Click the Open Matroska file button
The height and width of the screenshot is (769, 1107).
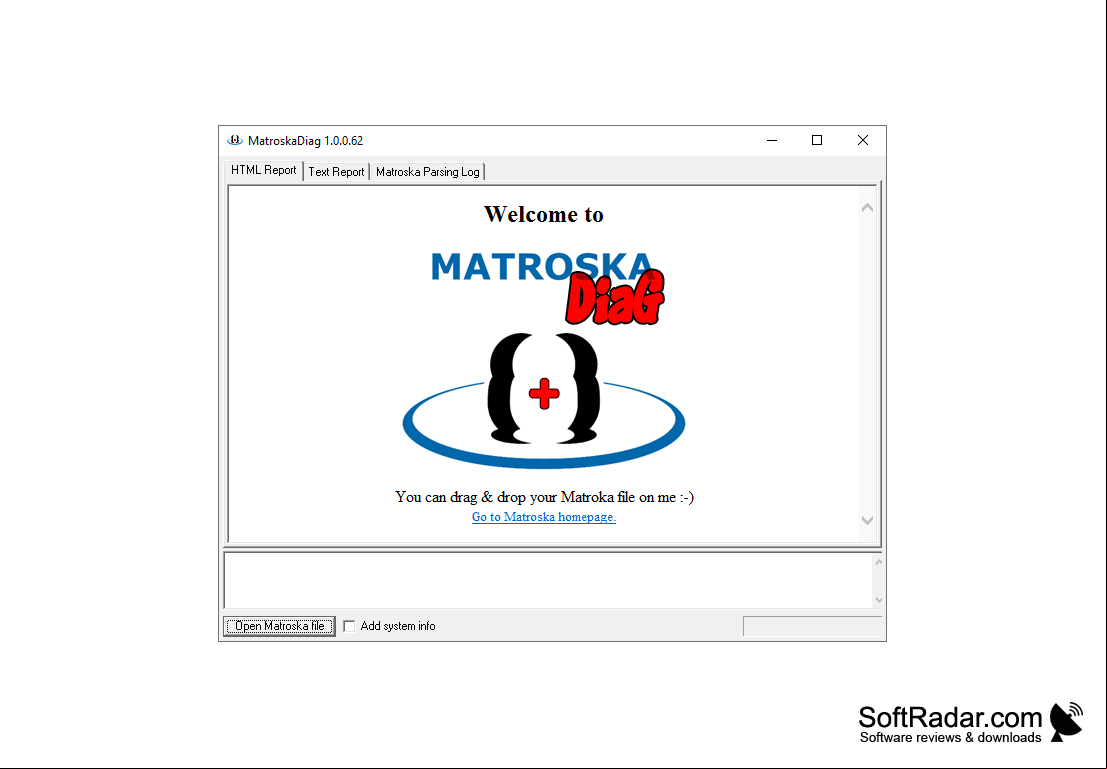click(x=280, y=626)
